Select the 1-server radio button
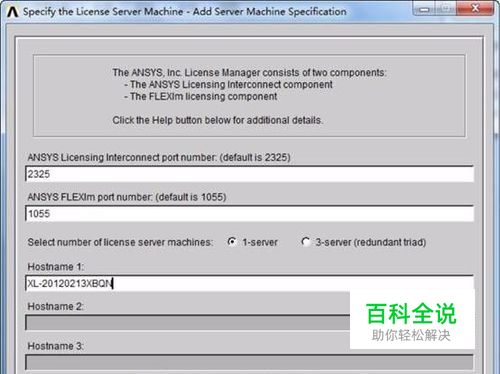Screen dimensions: 500x374 (x=232, y=242)
